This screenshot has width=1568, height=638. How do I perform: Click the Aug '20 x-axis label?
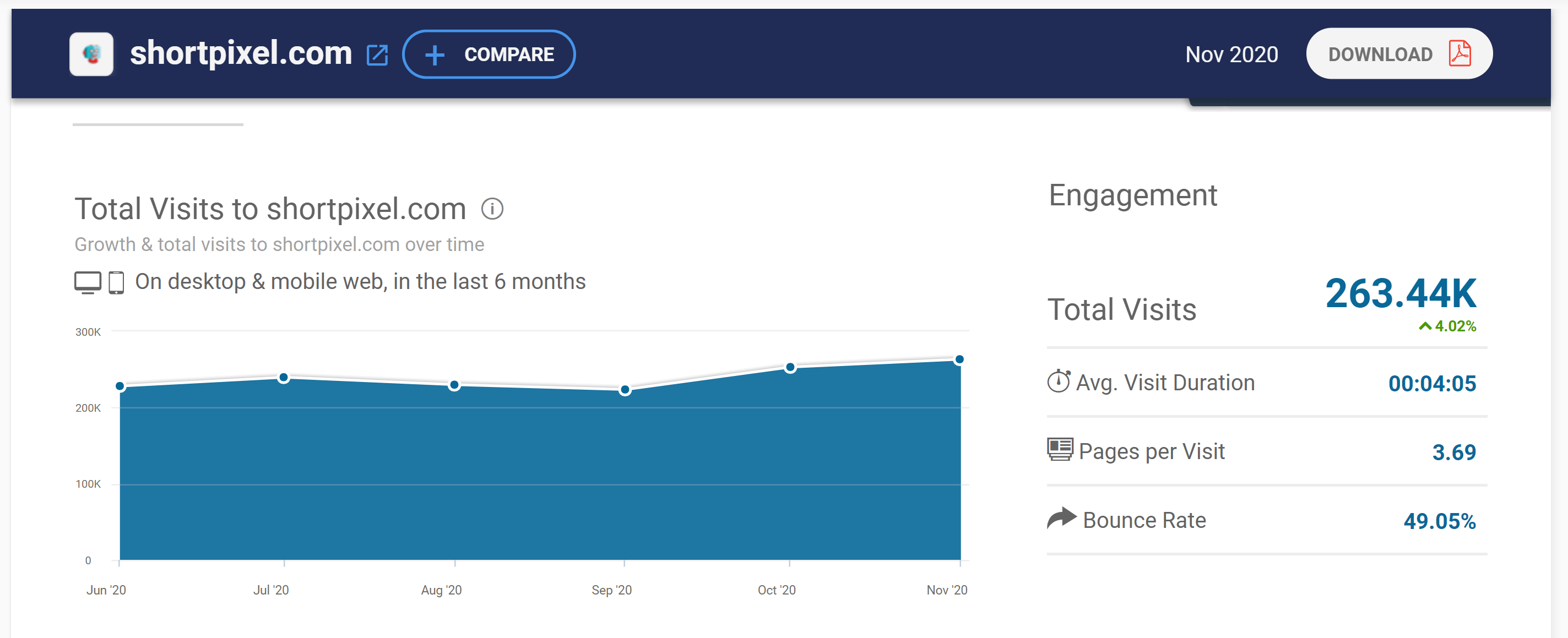pos(441,590)
